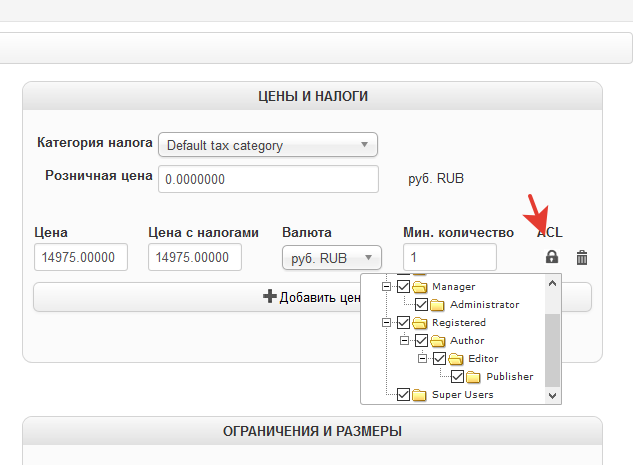Viewport: 633px width, 465px height.
Task: Click the Manager folder icon
Action: tap(420, 287)
